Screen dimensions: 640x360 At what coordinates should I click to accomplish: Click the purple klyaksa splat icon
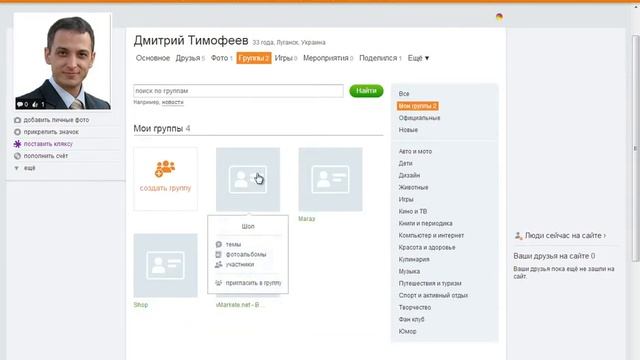pyautogui.click(x=17, y=144)
